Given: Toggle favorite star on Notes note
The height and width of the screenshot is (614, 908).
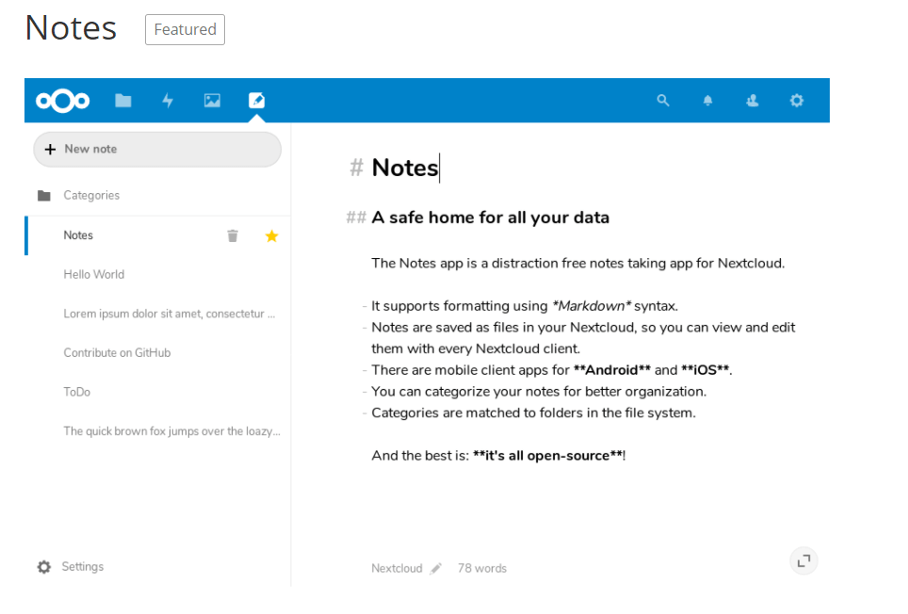Looking at the screenshot, I should tap(272, 236).
